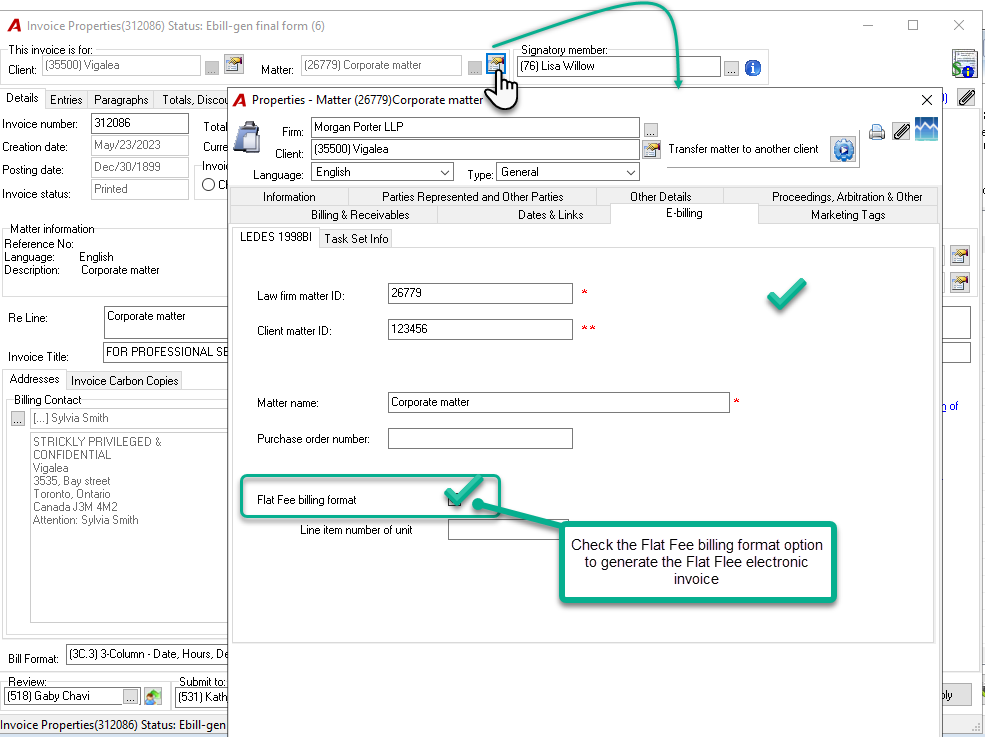Viewport: 985px width, 737px height.
Task: Click the Invoice number field showing 312086
Action: pyautogui.click(x=140, y=123)
